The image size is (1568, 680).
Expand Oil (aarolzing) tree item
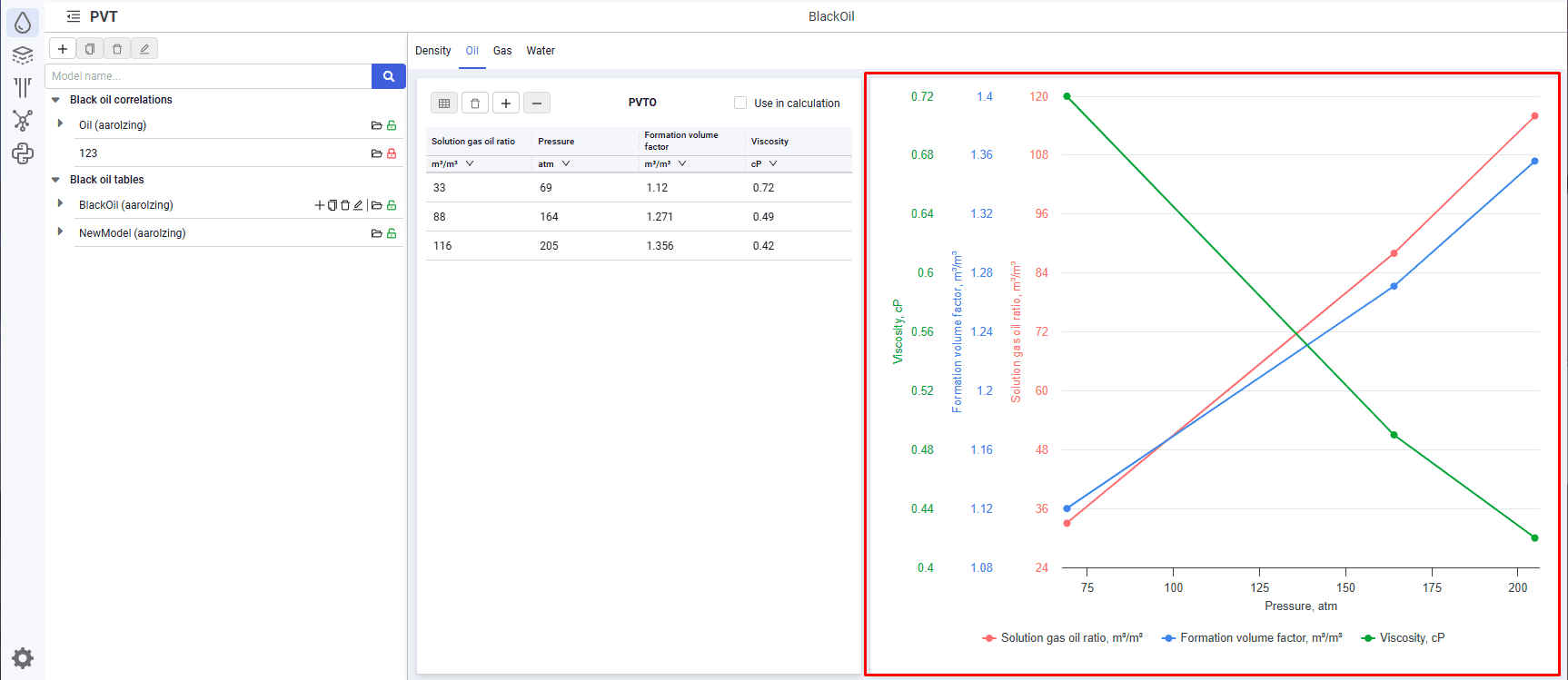(60, 123)
